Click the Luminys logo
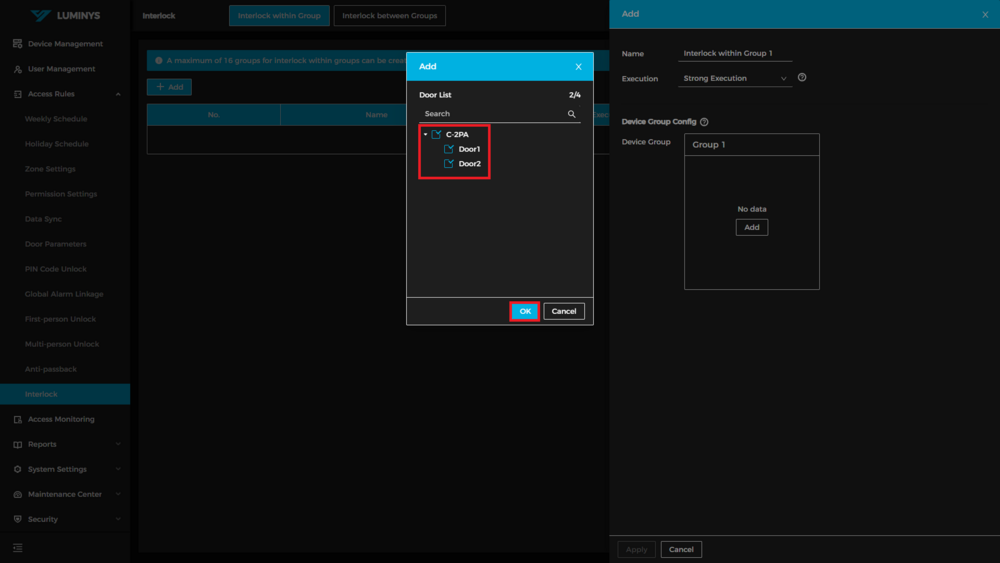Screen dimensions: 1000x563 [65, 16]
